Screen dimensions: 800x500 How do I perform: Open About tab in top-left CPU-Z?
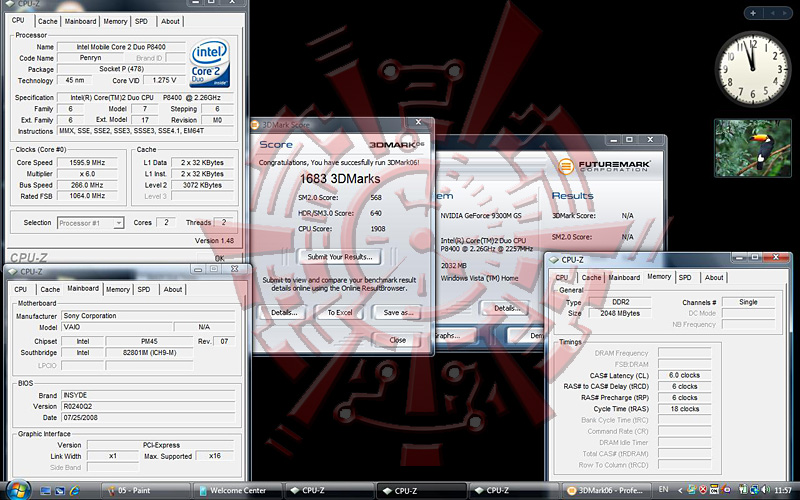pyautogui.click(x=170, y=21)
